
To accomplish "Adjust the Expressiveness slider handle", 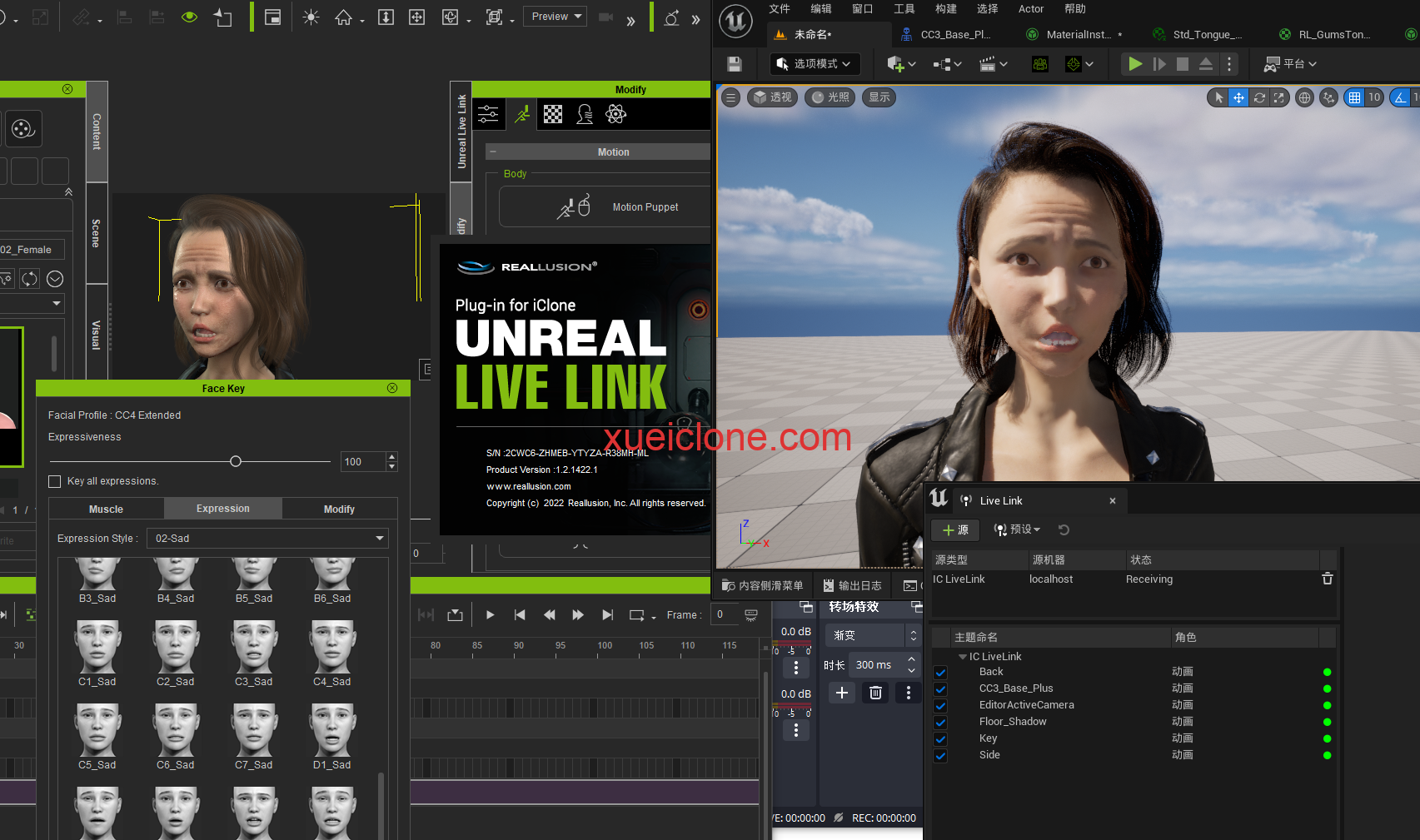I will pos(236,461).
